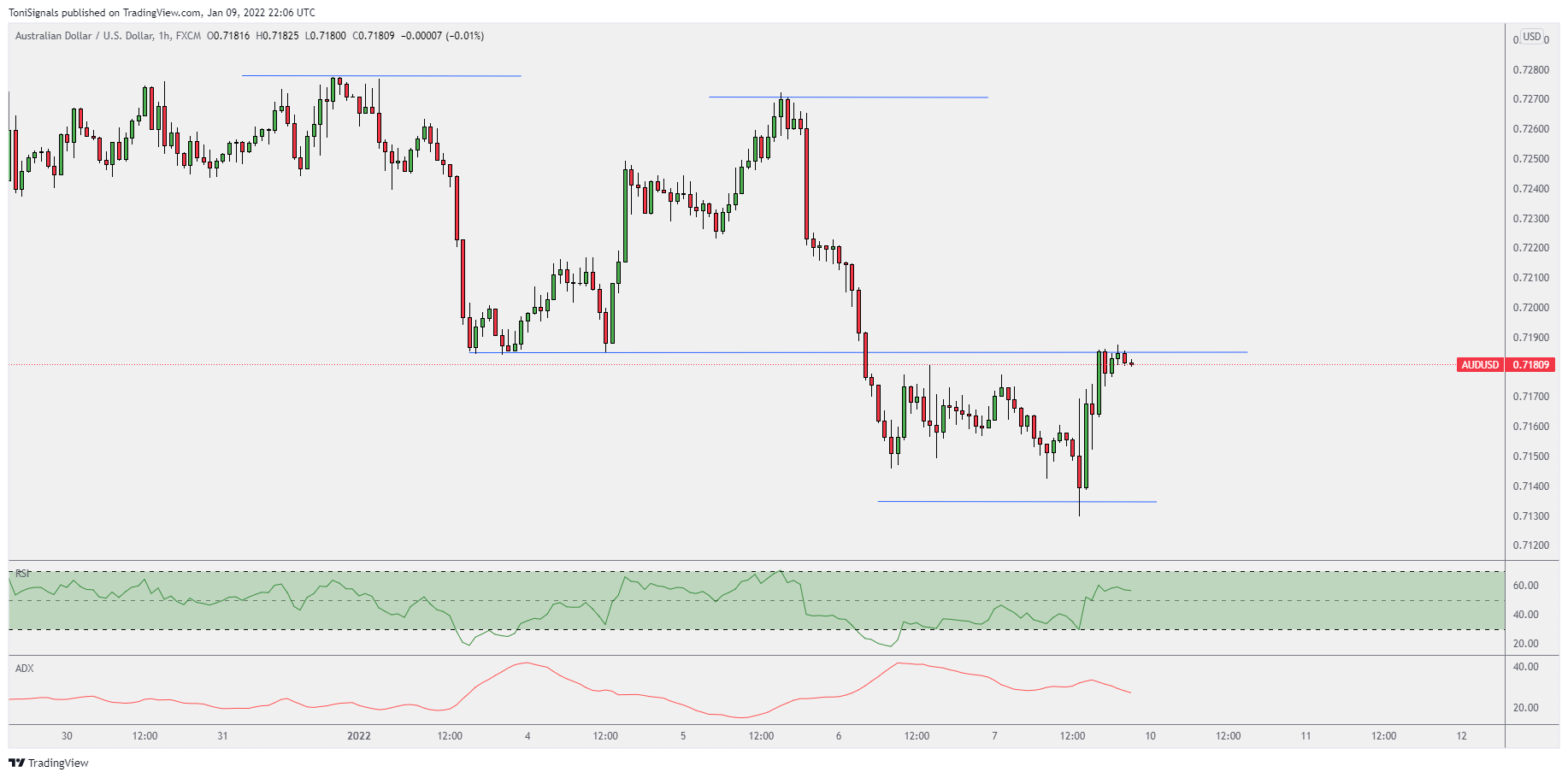Click the FXCM data source label
Image resolution: width=1568 pixels, height=778 pixels.
tap(188, 36)
